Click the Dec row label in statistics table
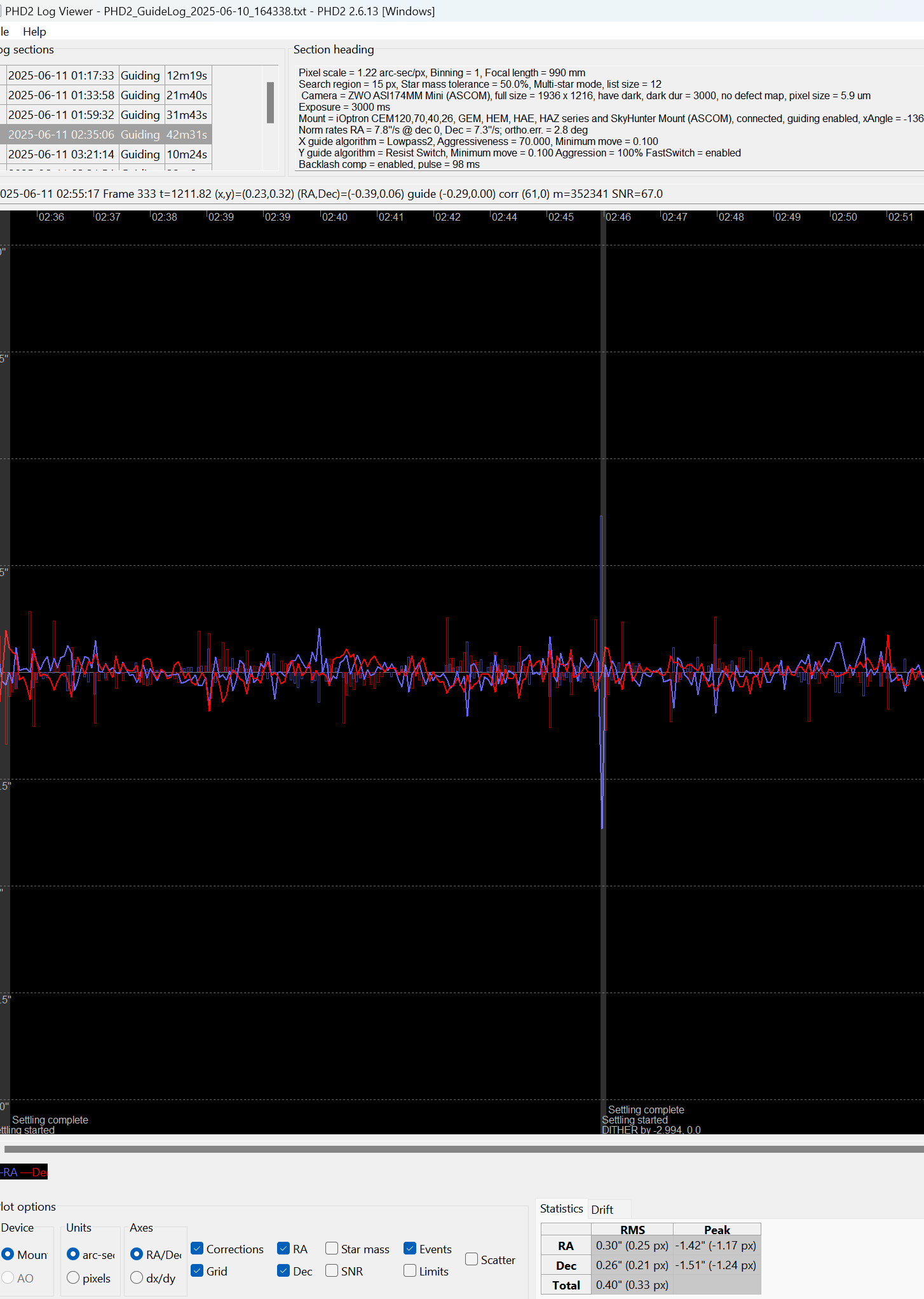The height and width of the screenshot is (1299, 924). point(566,1266)
